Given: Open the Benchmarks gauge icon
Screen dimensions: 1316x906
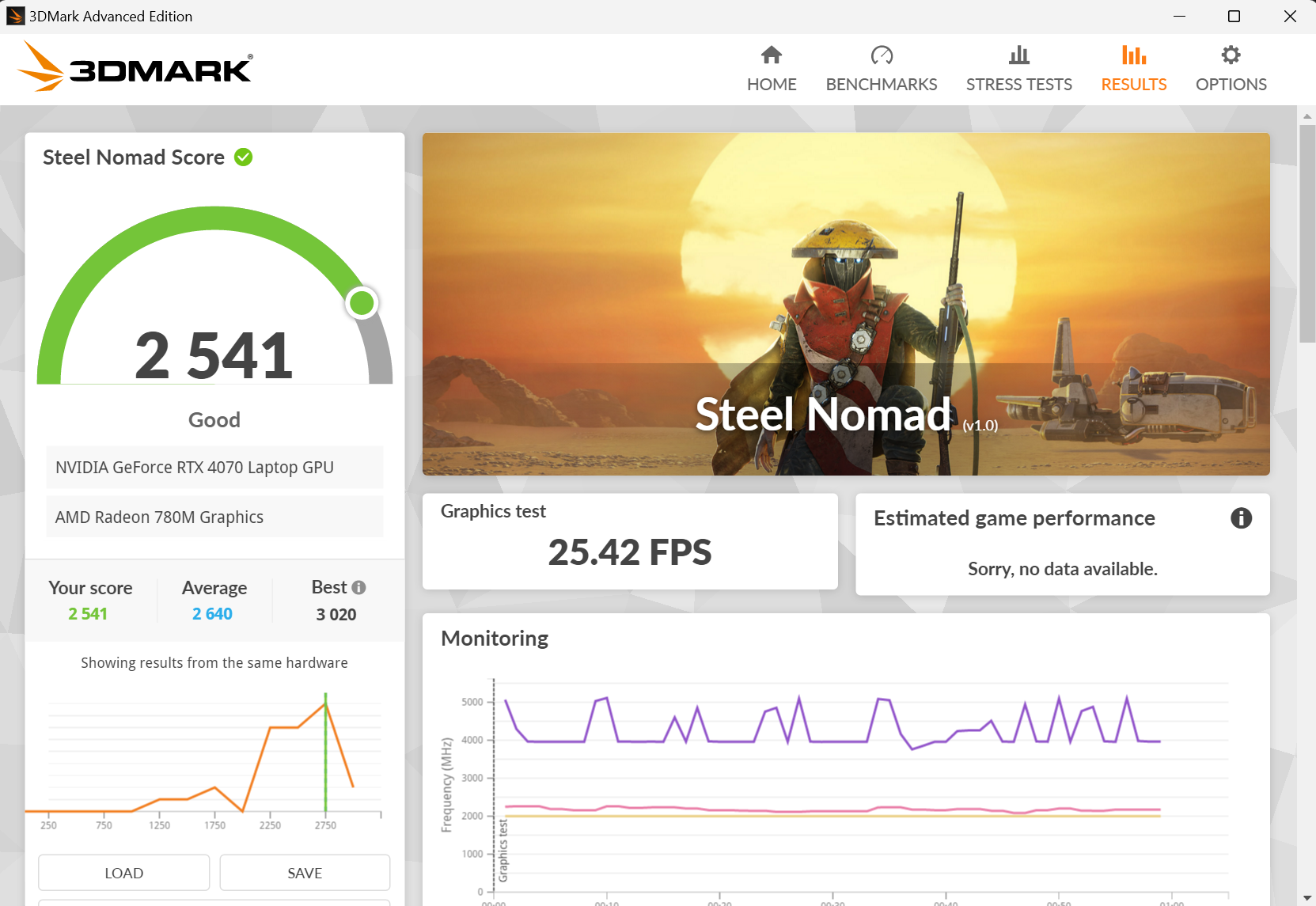Looking at the screenshot, I should tap(882, 55).
